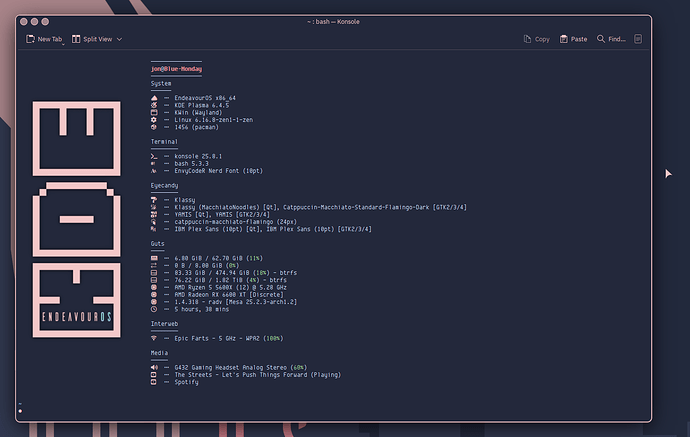Image resolution: width=690 pixels, height=437 pixels.
Task: Open a New Tab in Konsole
Action: [x=44, y=39]
